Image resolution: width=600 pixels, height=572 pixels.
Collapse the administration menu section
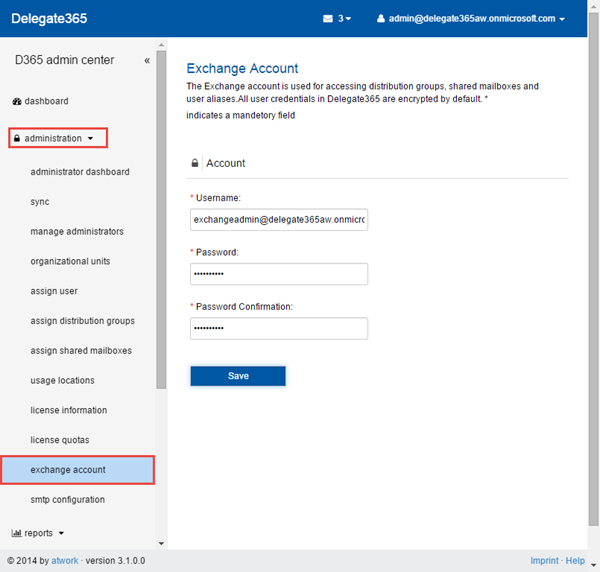click(x=58, y=138)
